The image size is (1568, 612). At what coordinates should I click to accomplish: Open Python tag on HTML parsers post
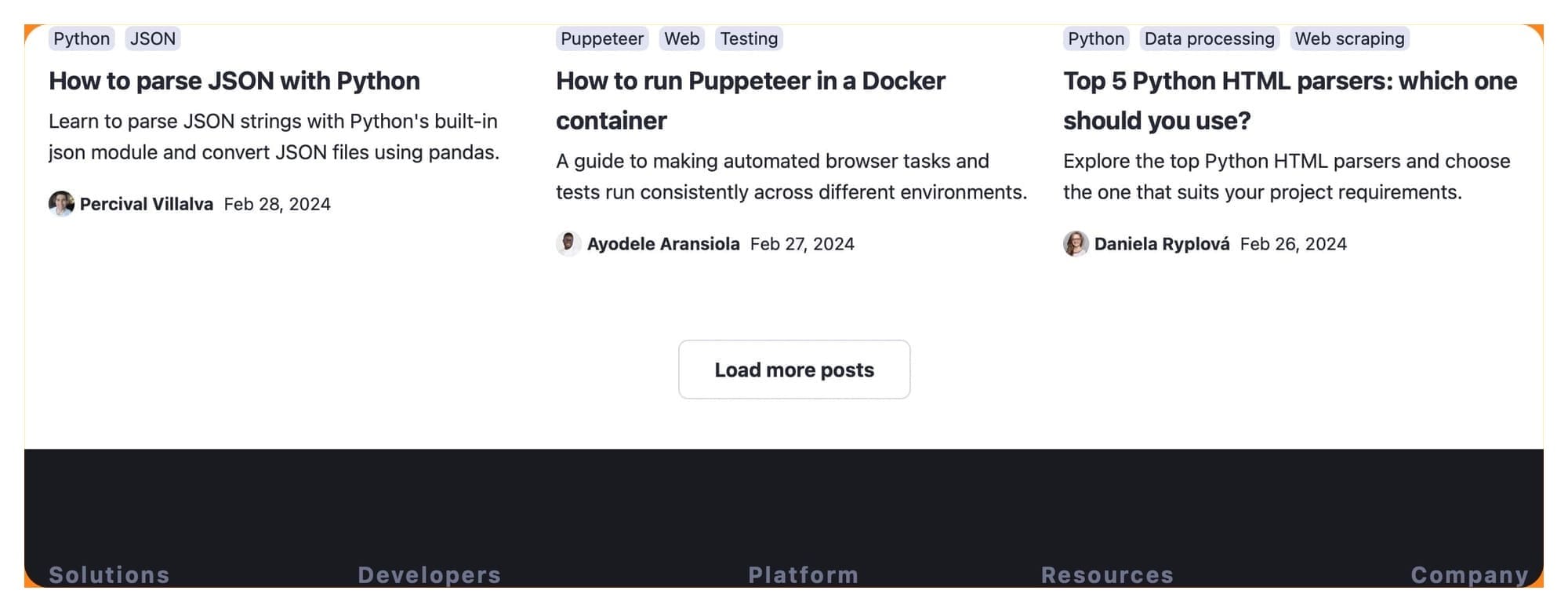pyautogui.click(x=1096, y=38)
